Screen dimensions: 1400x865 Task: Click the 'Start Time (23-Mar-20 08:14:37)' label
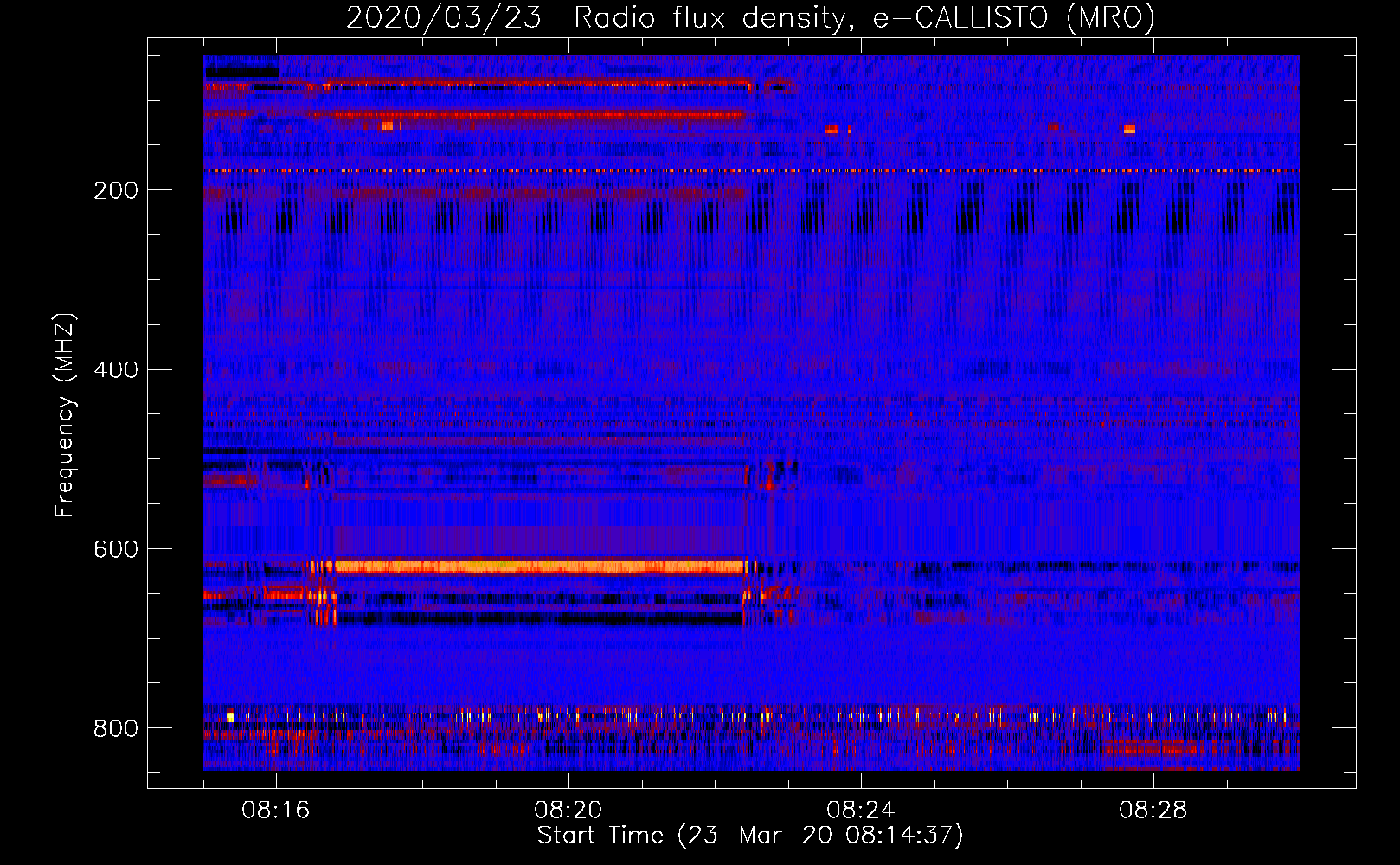coord(750,836)
